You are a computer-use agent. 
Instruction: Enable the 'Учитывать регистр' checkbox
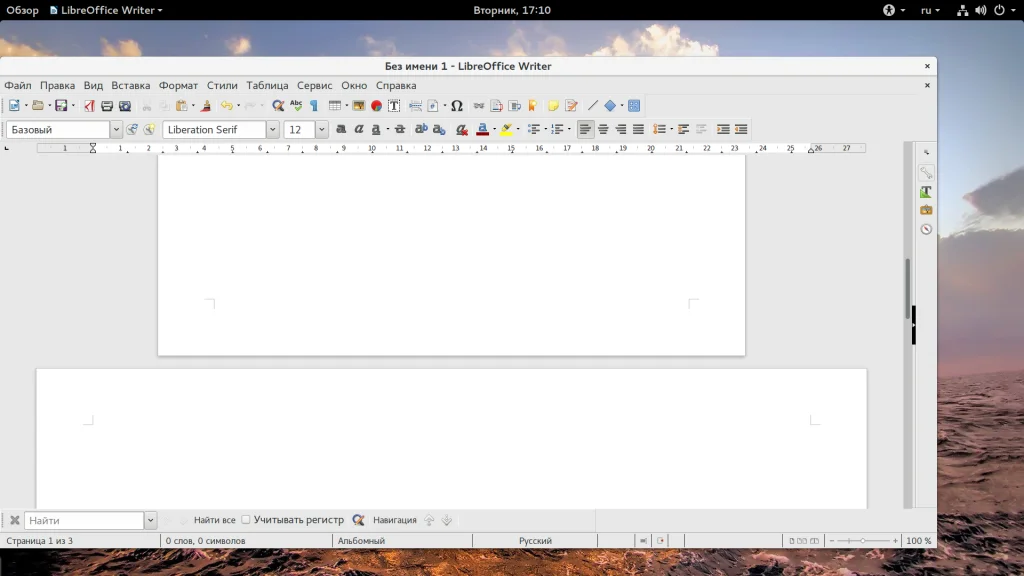[246, 520]
